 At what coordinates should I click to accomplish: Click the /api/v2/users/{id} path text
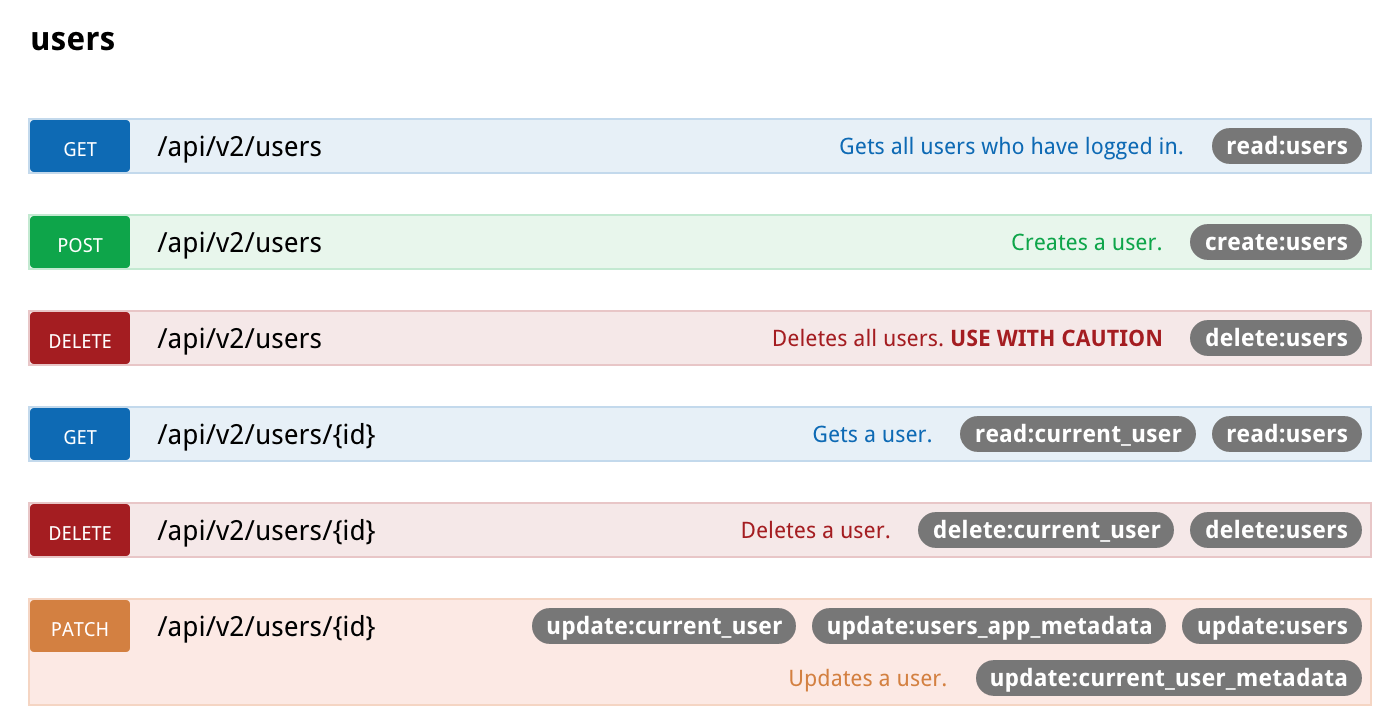(x=265, y=434)
